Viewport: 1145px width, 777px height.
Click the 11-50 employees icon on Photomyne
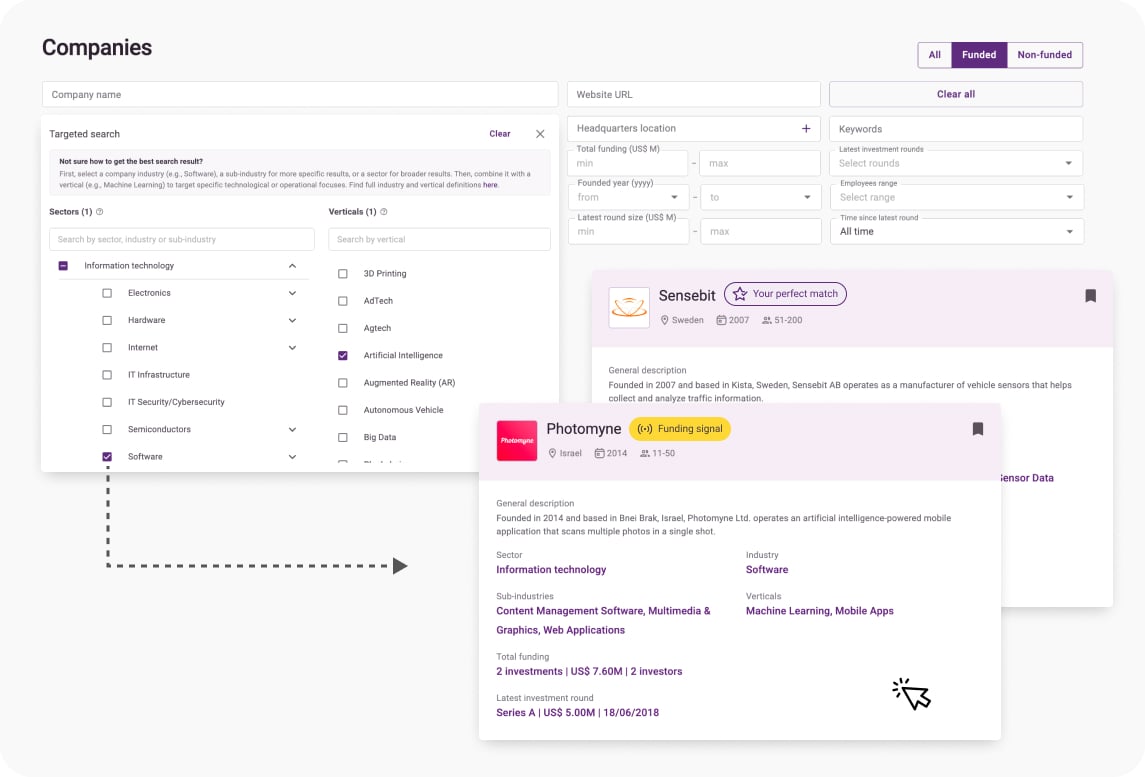[645, 453]
